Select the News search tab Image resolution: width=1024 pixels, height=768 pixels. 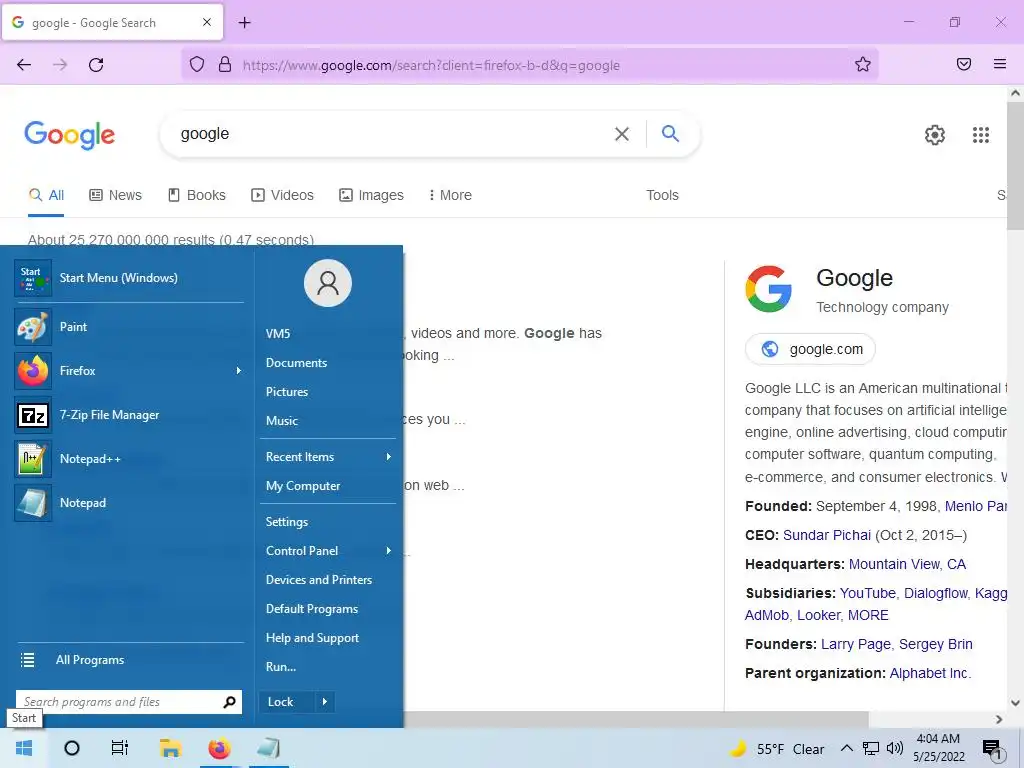(x=116, y=195)
